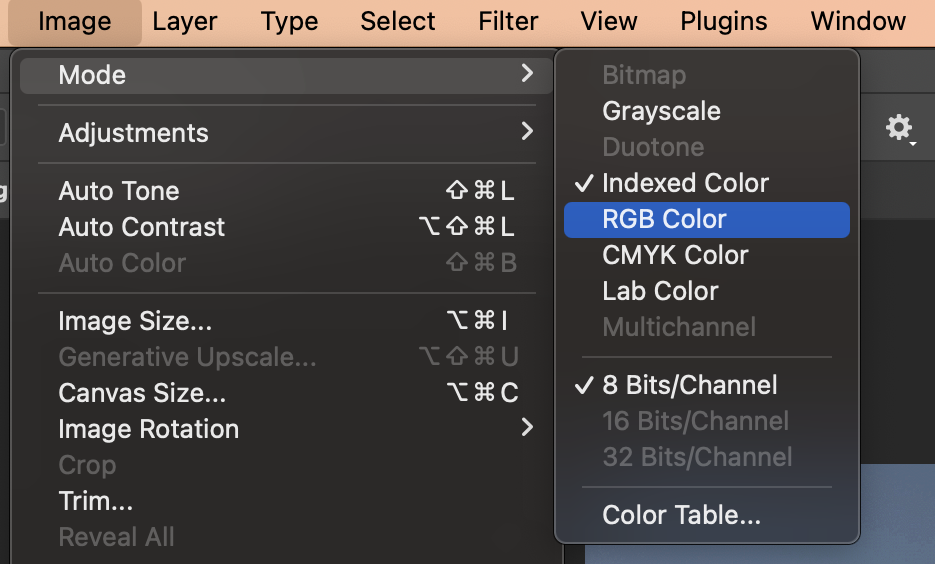Select the checked Indexed Color mode
This screenshot has width=935, height=564.
[x=685, y=183]
